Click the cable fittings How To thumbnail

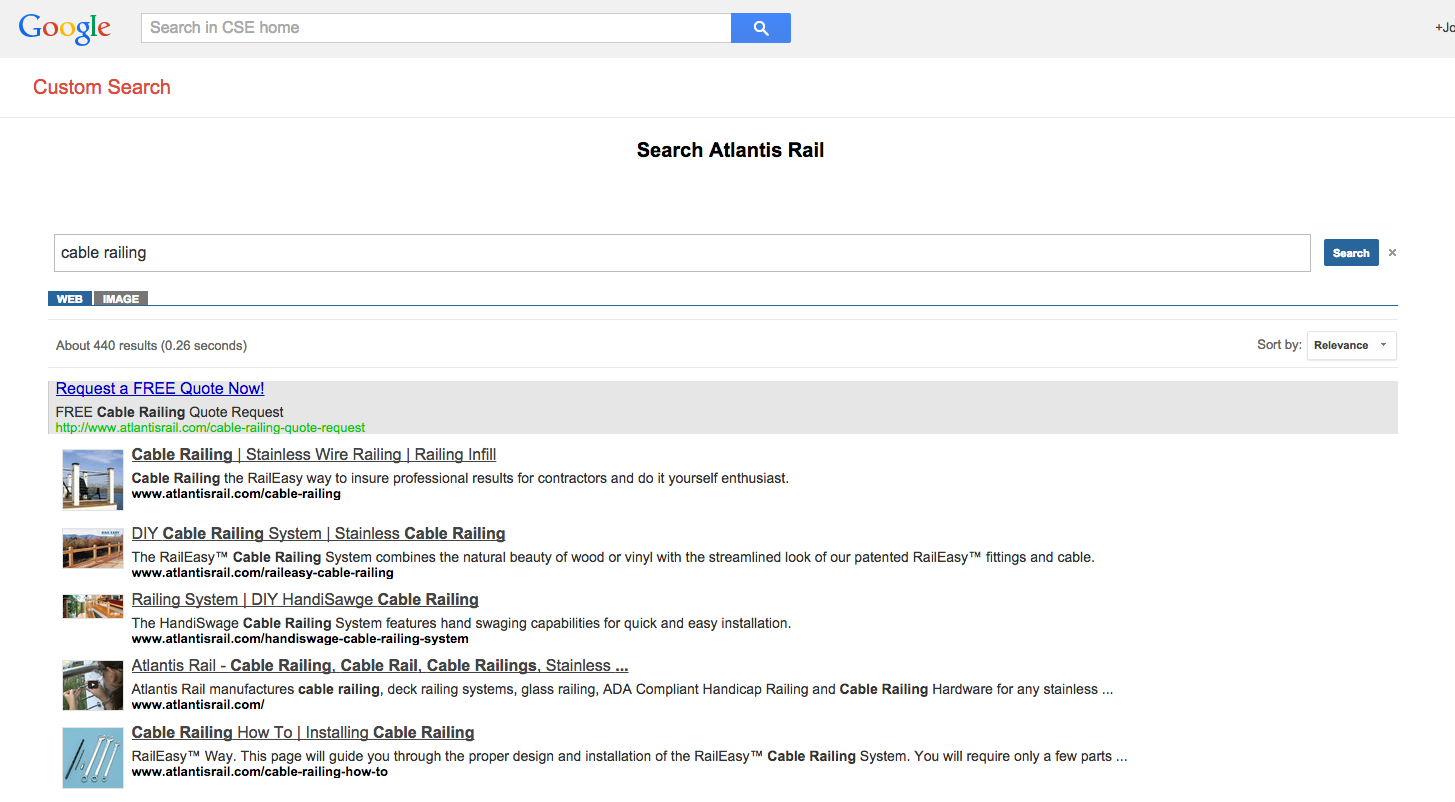coord(92,757)
